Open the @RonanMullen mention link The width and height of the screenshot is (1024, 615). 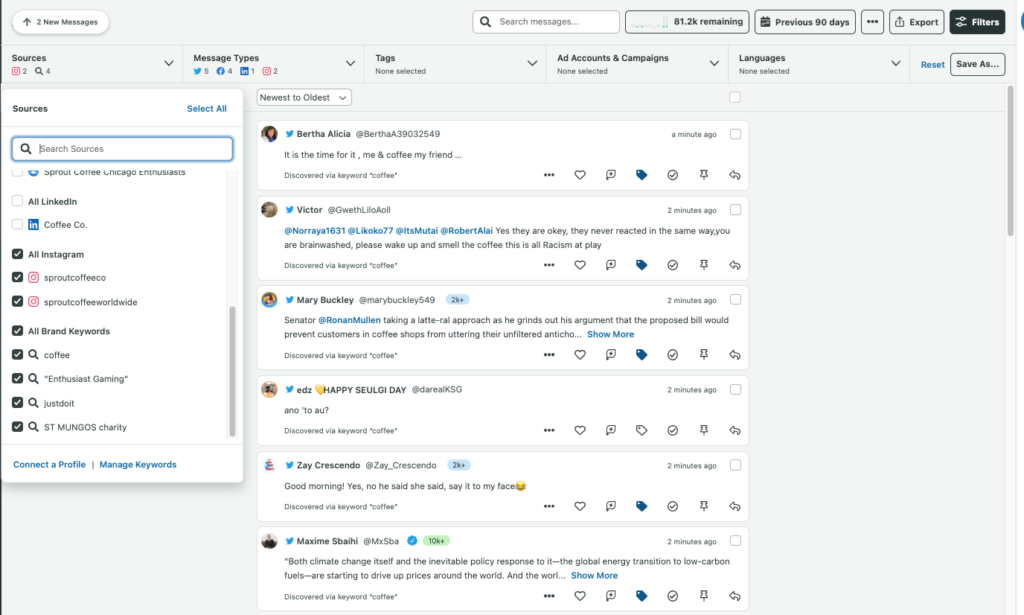click(349, 320)
